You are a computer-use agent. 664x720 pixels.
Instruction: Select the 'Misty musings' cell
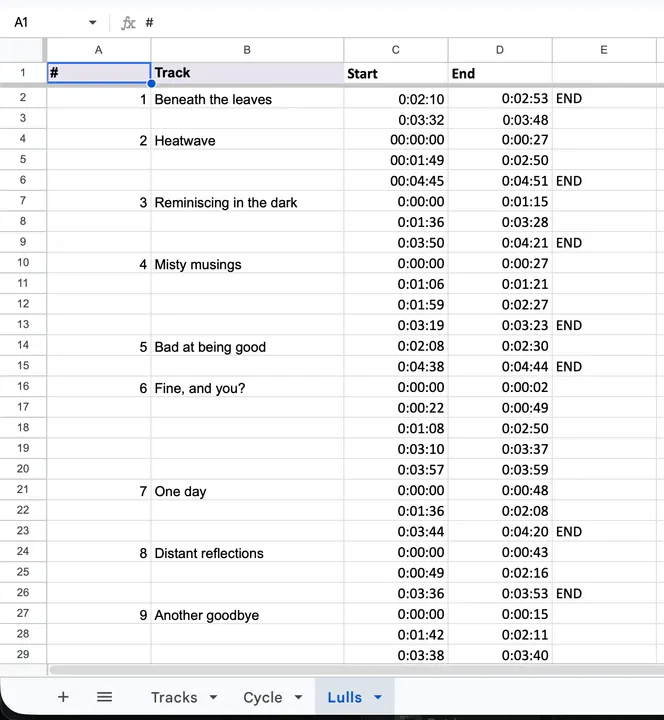click(247, 264)
